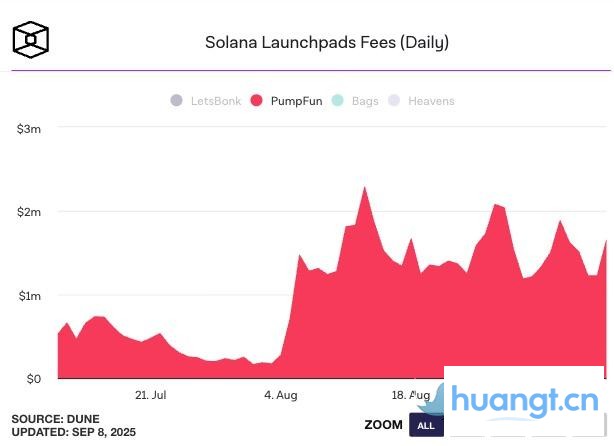Hide the PumpFun series via its label
The width and height of the screenshot is (614, 446).
click(297, 101)
